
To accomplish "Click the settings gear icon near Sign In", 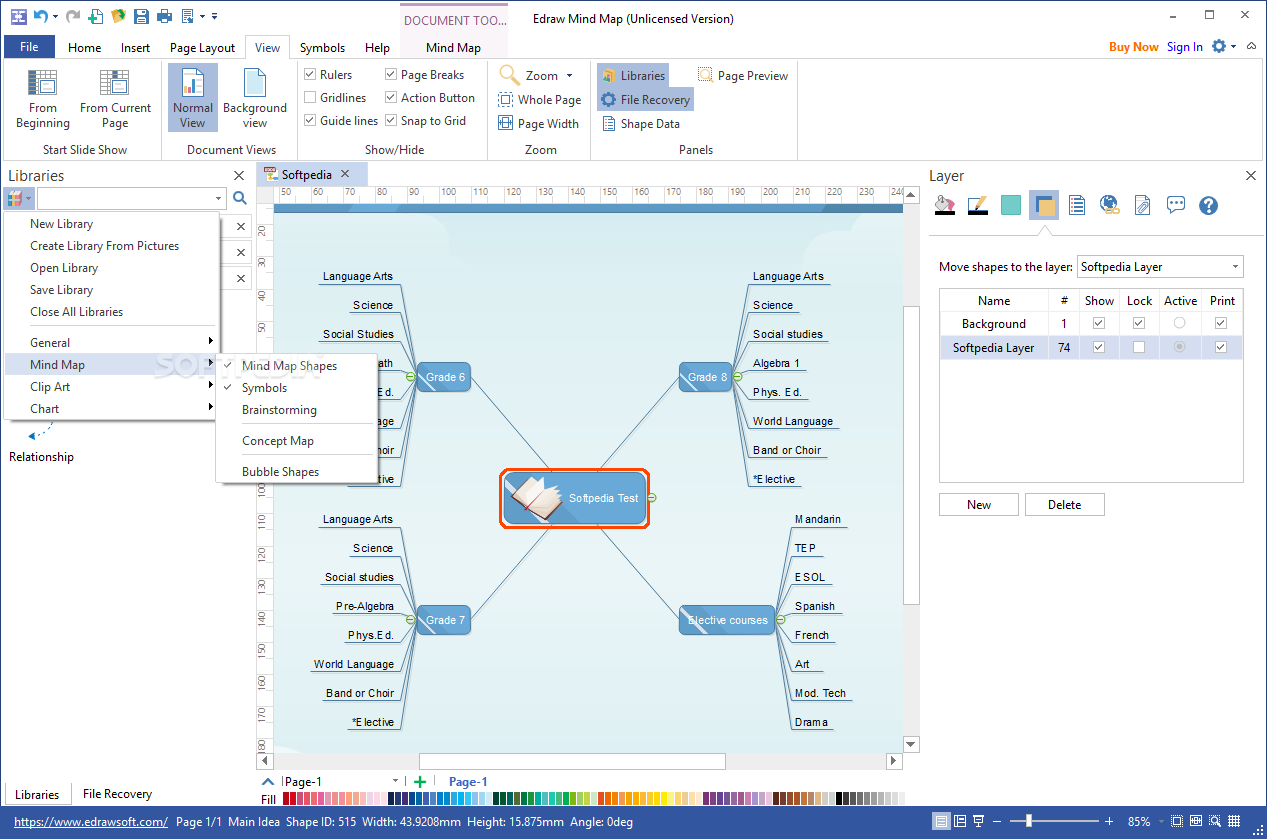I will pos(1218,47).
